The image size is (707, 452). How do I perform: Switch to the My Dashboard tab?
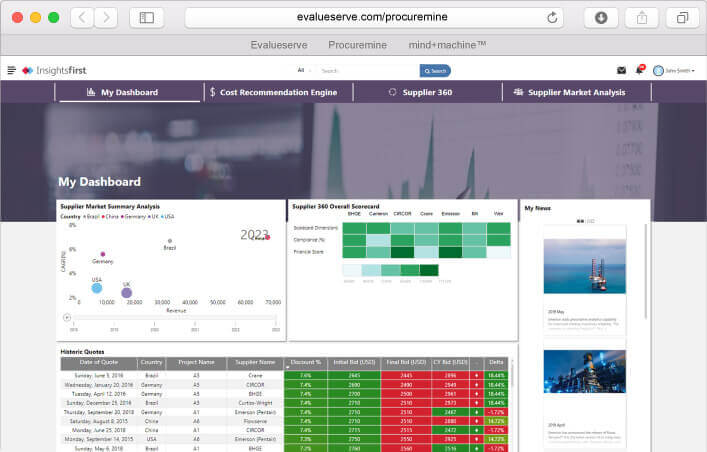[129, 92]
